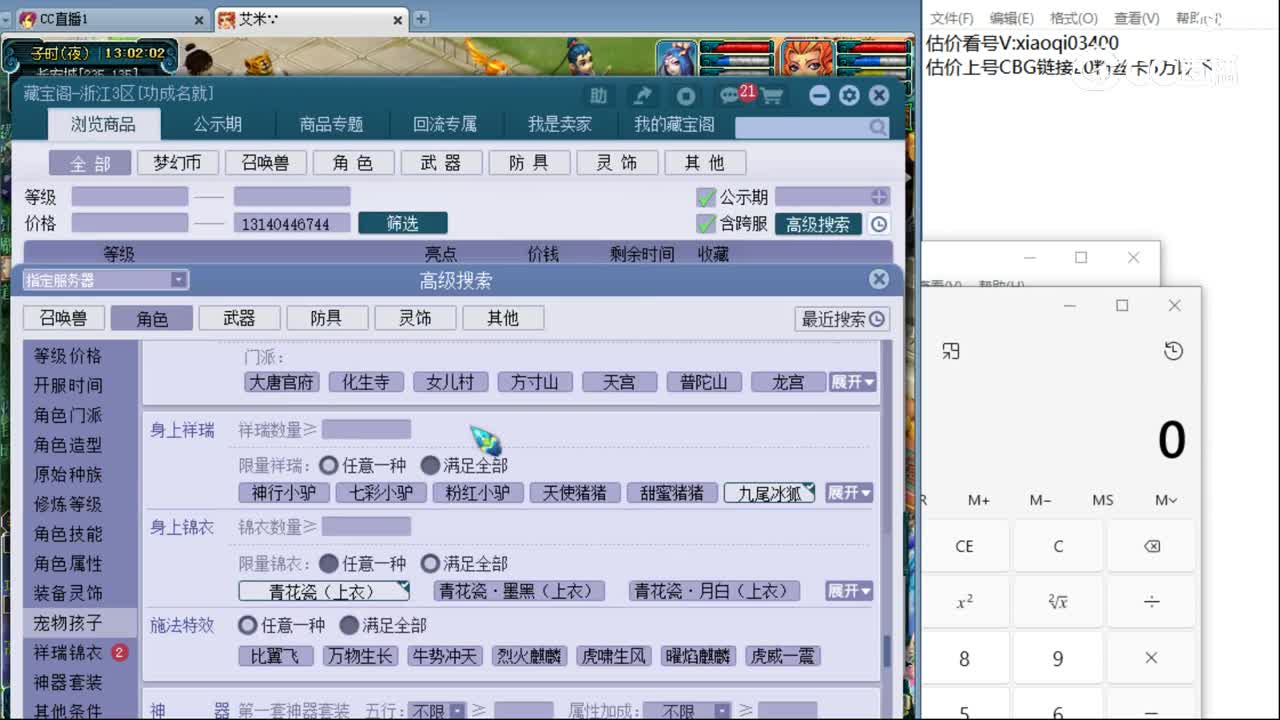Open 最近搜索 via its clock icon
The width and height of the screenshot is (1280, 720).
click(x=876, y=318)
